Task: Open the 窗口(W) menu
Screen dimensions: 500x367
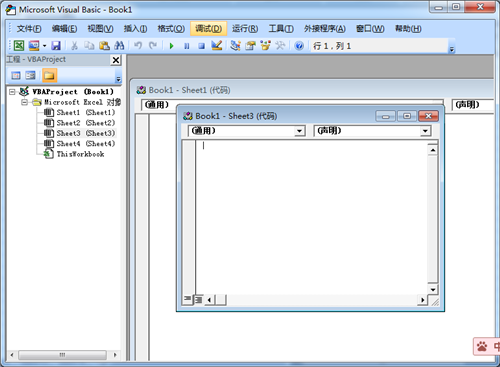Action: coord(370,29)
